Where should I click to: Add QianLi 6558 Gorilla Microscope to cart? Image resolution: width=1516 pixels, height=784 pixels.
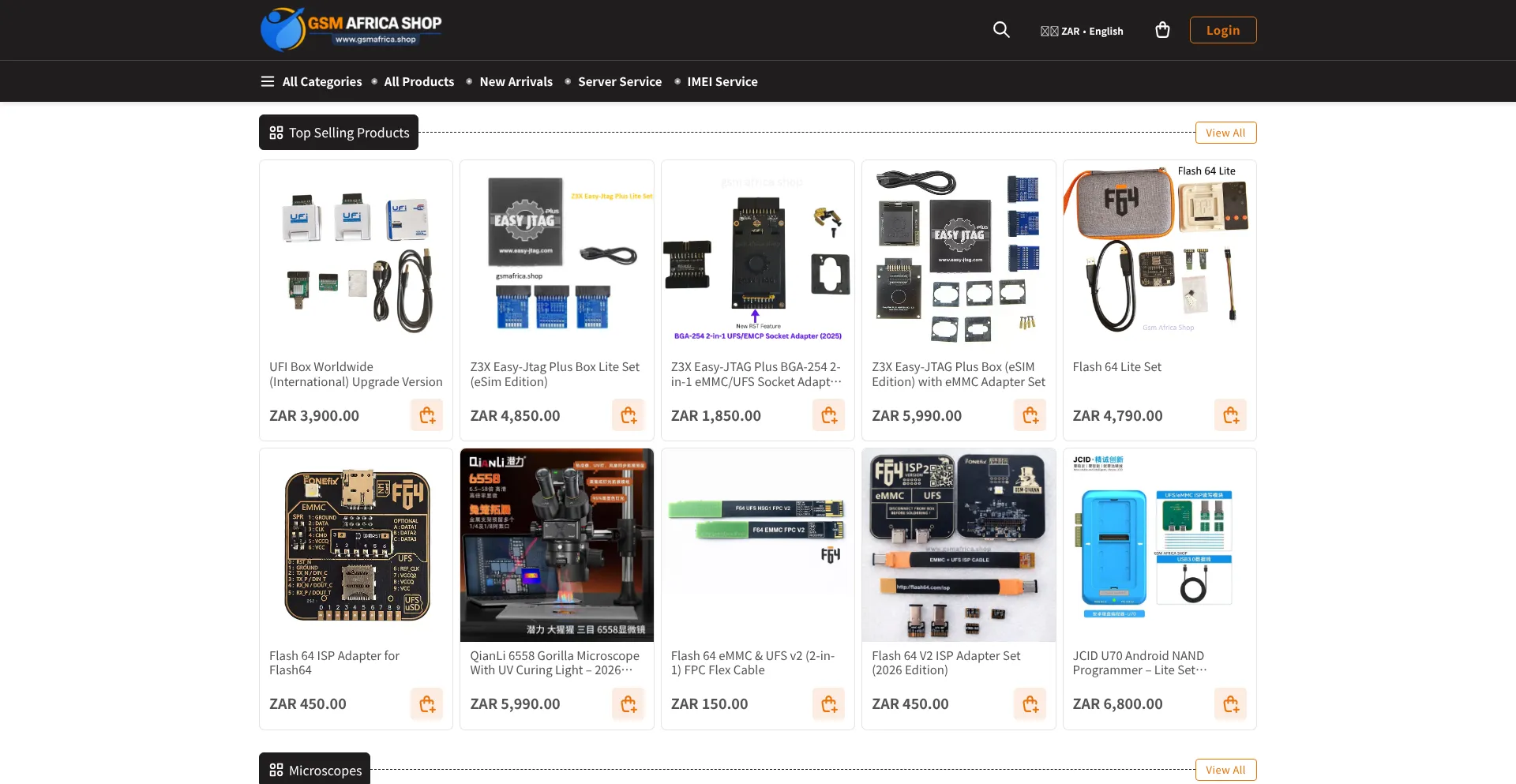(x=629, y=704)
